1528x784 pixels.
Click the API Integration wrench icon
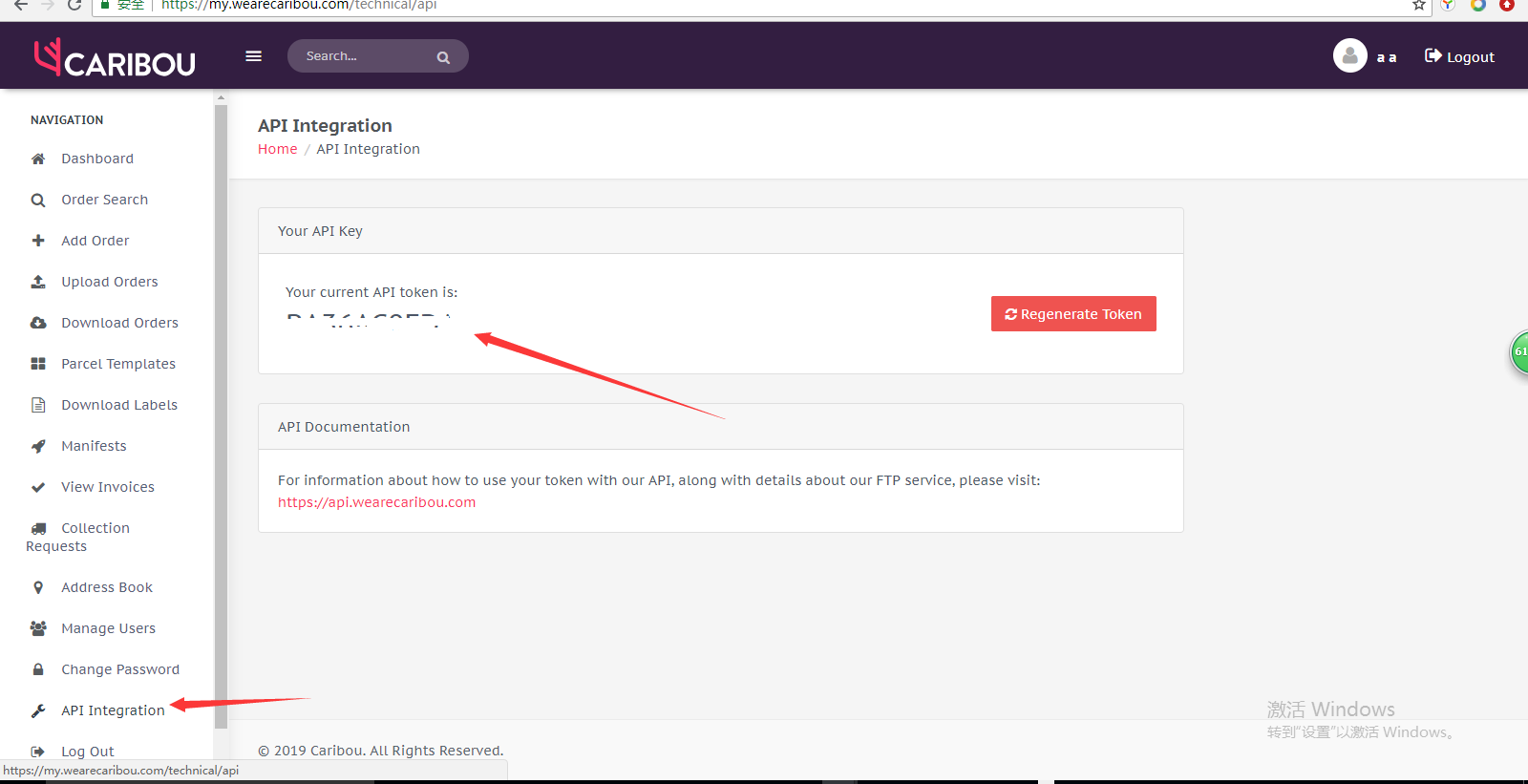tap(38, 710)
